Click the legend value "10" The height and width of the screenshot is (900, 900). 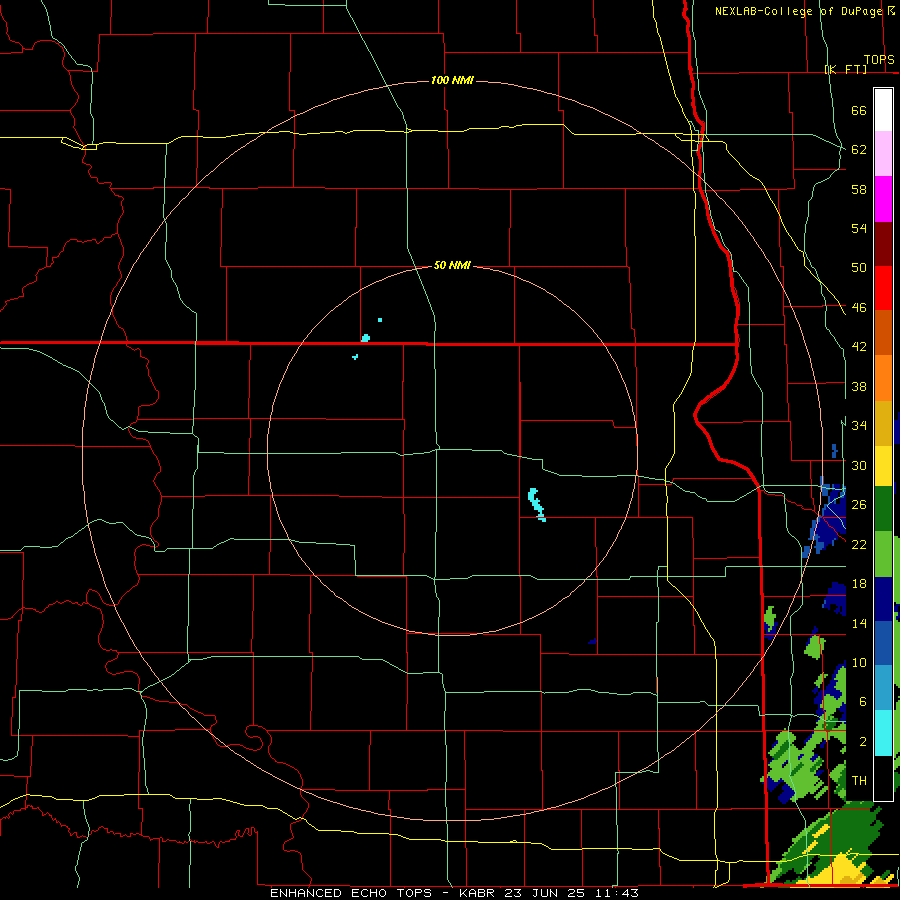(859, 662)
